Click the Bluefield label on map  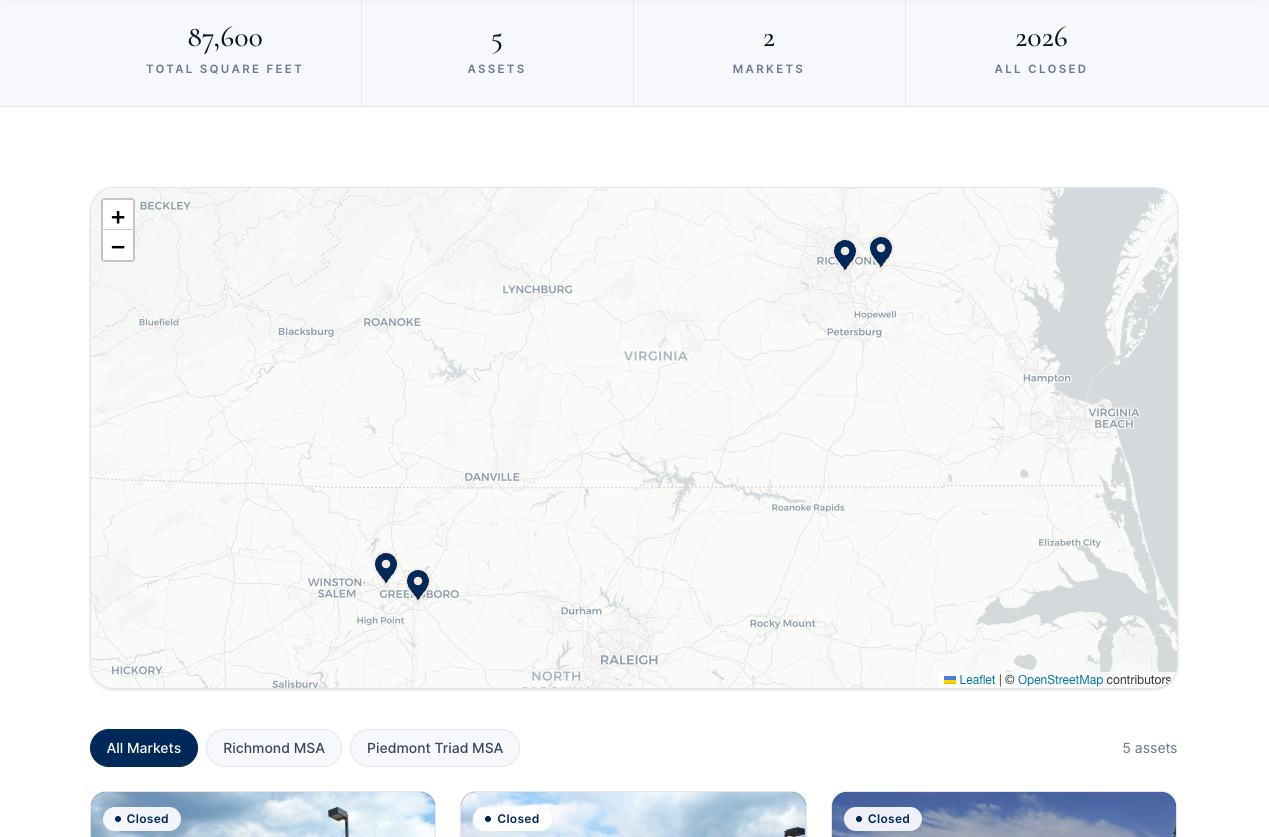coord(159,322)
